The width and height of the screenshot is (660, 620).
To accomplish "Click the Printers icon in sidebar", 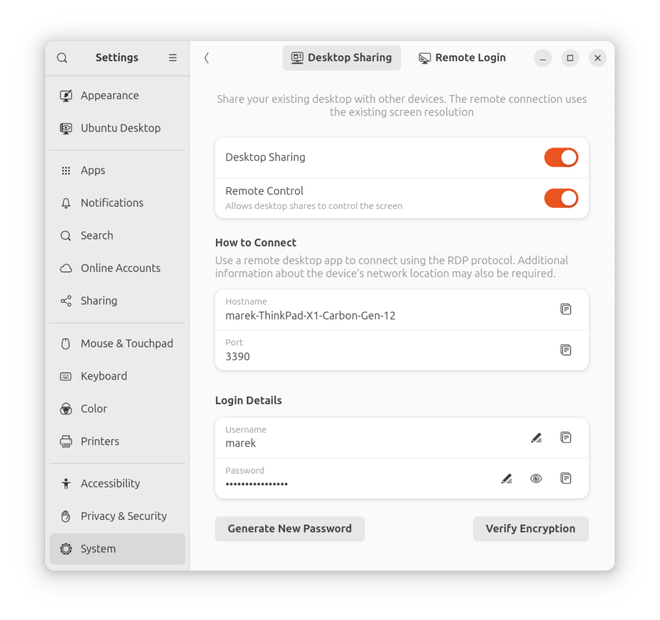I will (66, 442).
